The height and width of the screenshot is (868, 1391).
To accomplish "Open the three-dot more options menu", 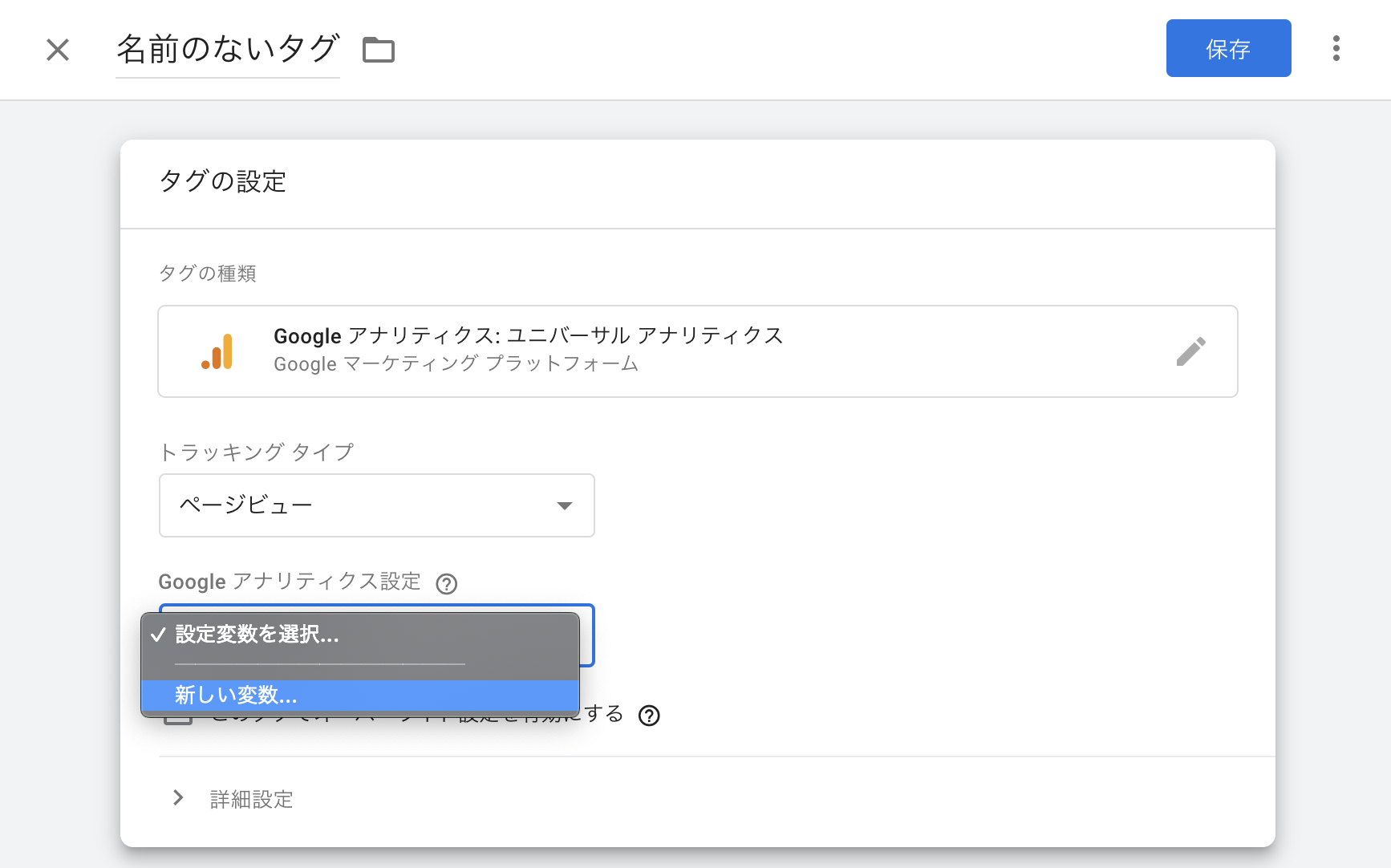I will click(x=1336, y=48).
